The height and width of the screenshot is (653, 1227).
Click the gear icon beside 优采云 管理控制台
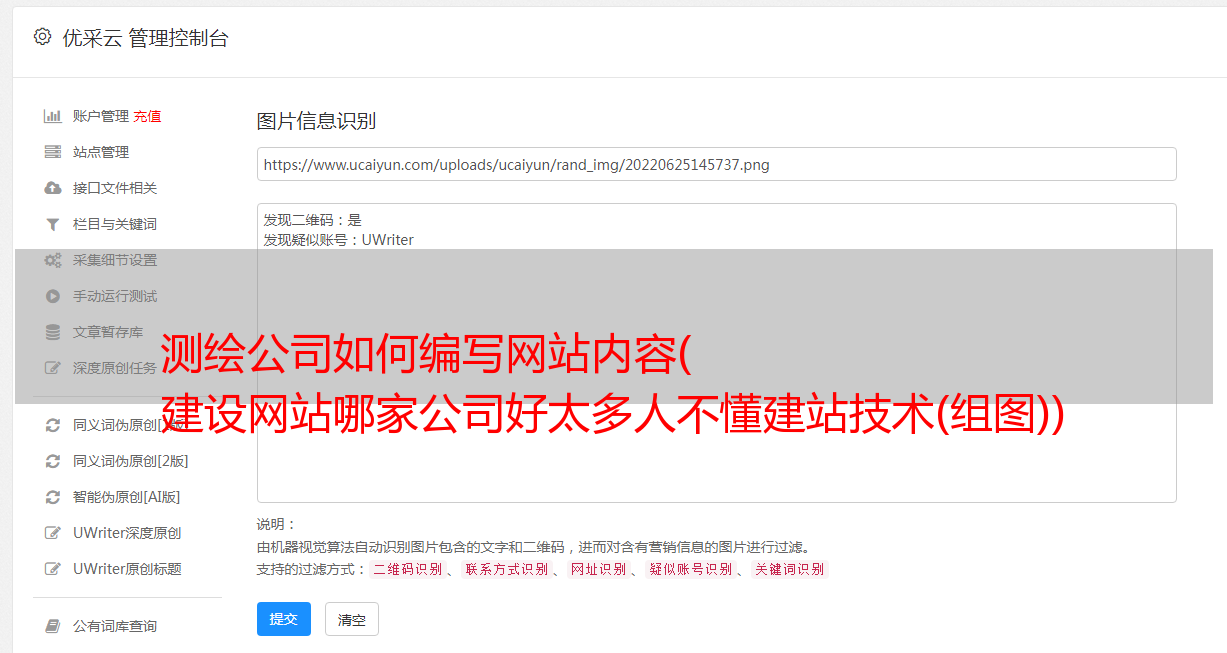pyautogui.click(x=42, y=37)
